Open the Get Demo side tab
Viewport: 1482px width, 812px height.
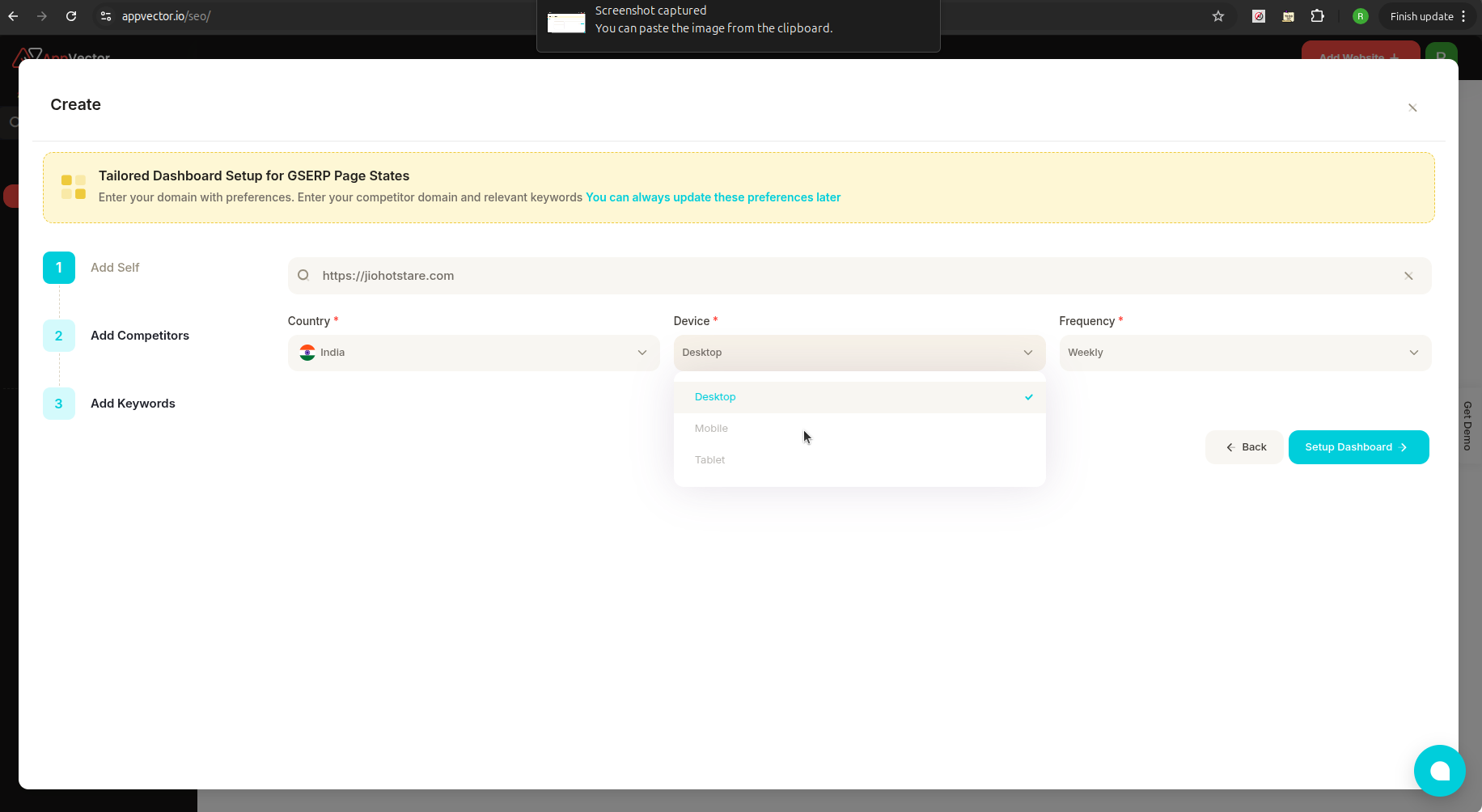coord(1467,426)
